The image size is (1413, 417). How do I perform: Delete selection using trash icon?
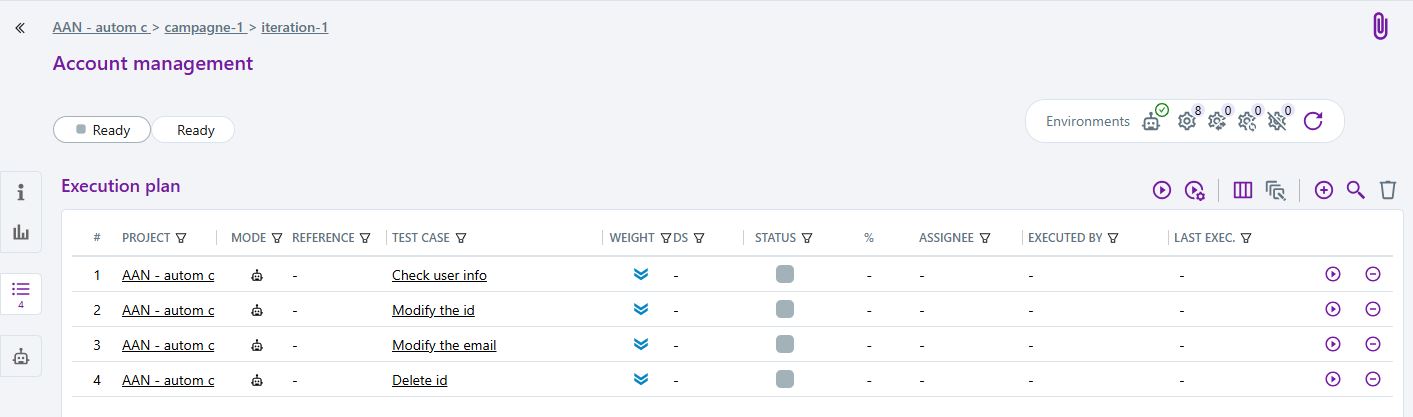click(x=1387, y=190)
